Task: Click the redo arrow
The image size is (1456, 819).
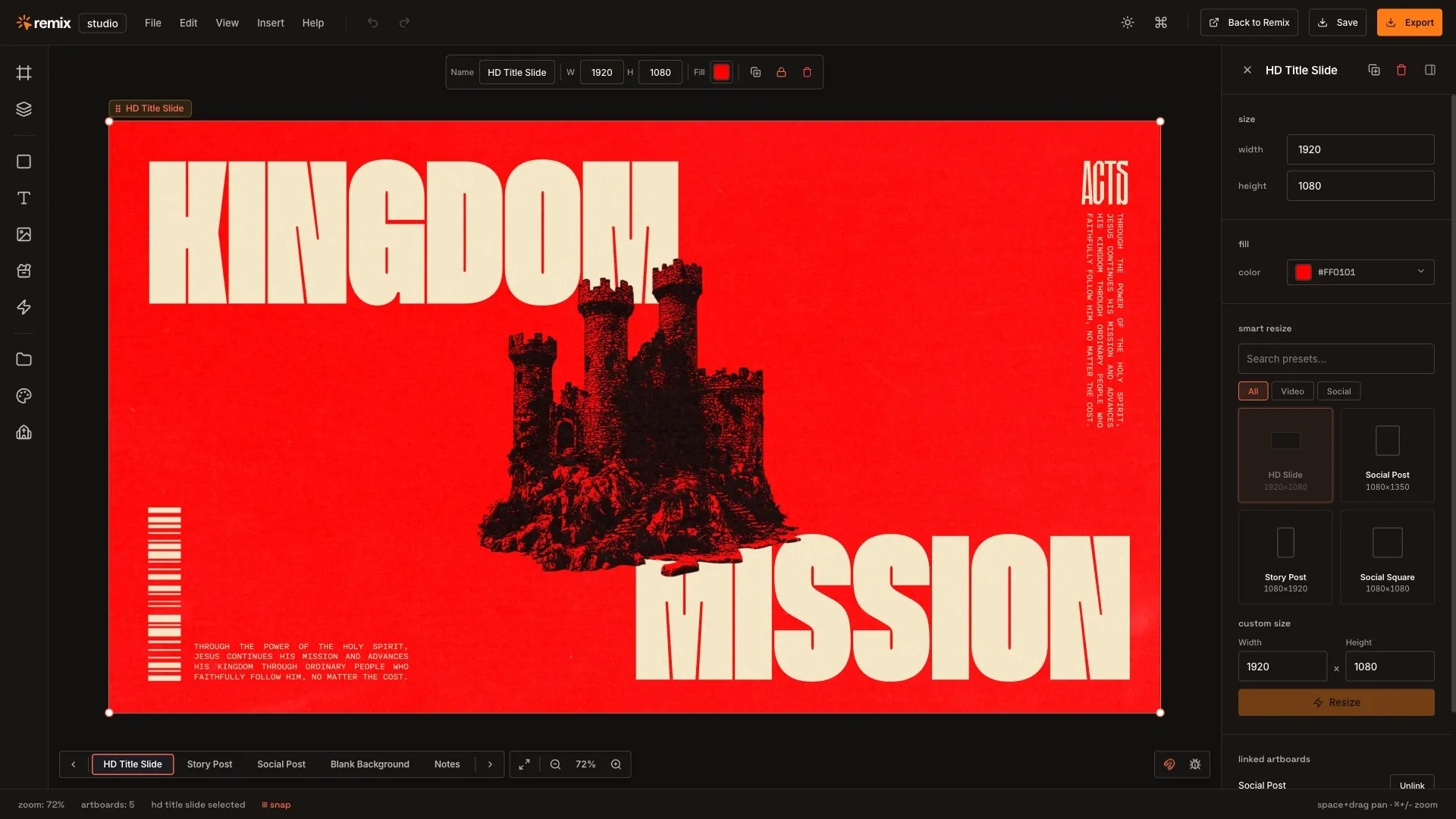Action: coord(404,23)
